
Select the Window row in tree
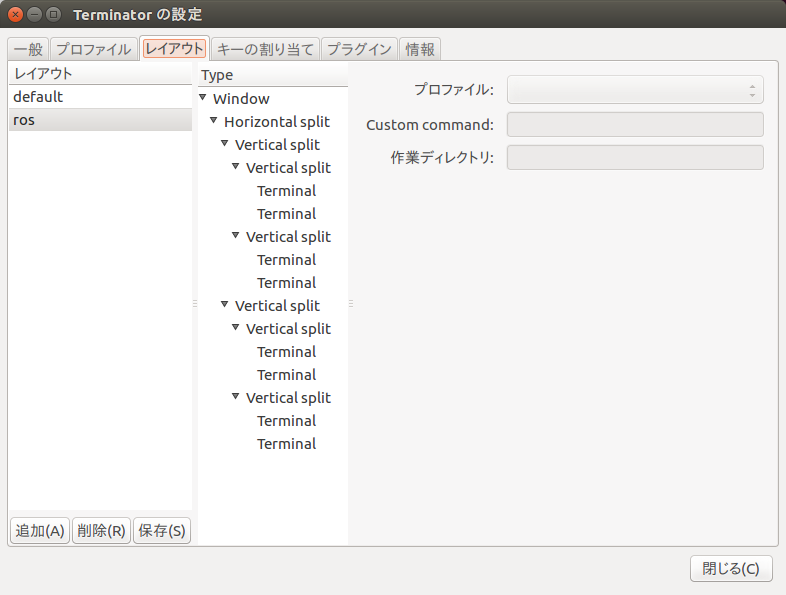273,99
